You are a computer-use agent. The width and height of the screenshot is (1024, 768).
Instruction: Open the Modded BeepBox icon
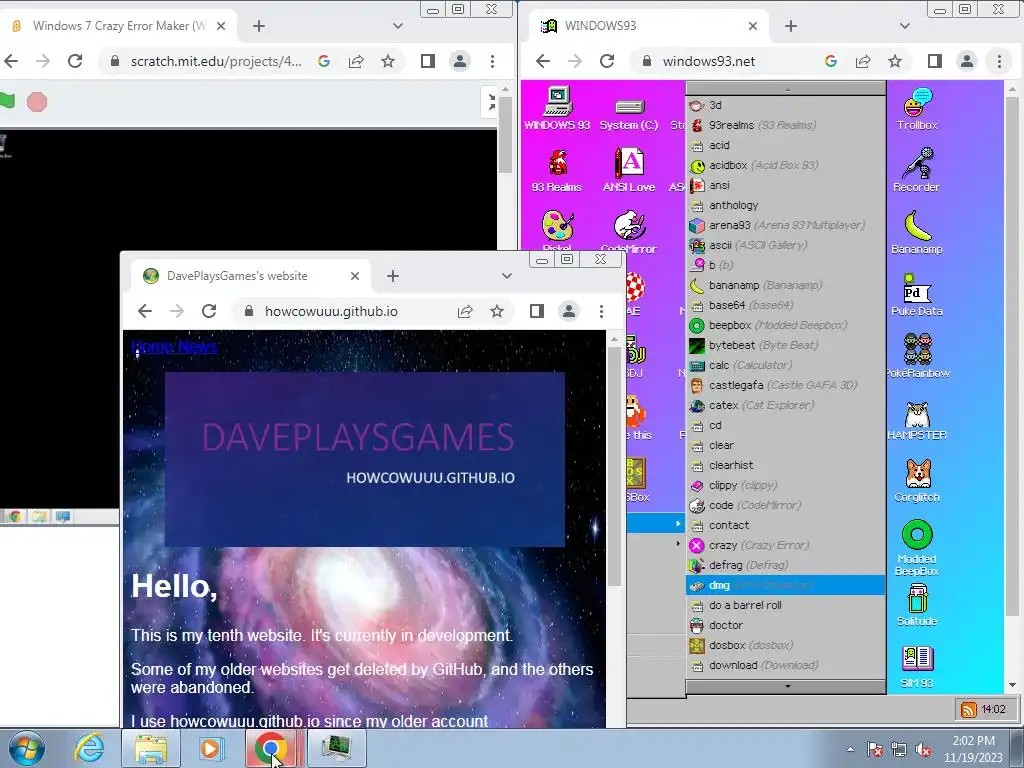917,547
